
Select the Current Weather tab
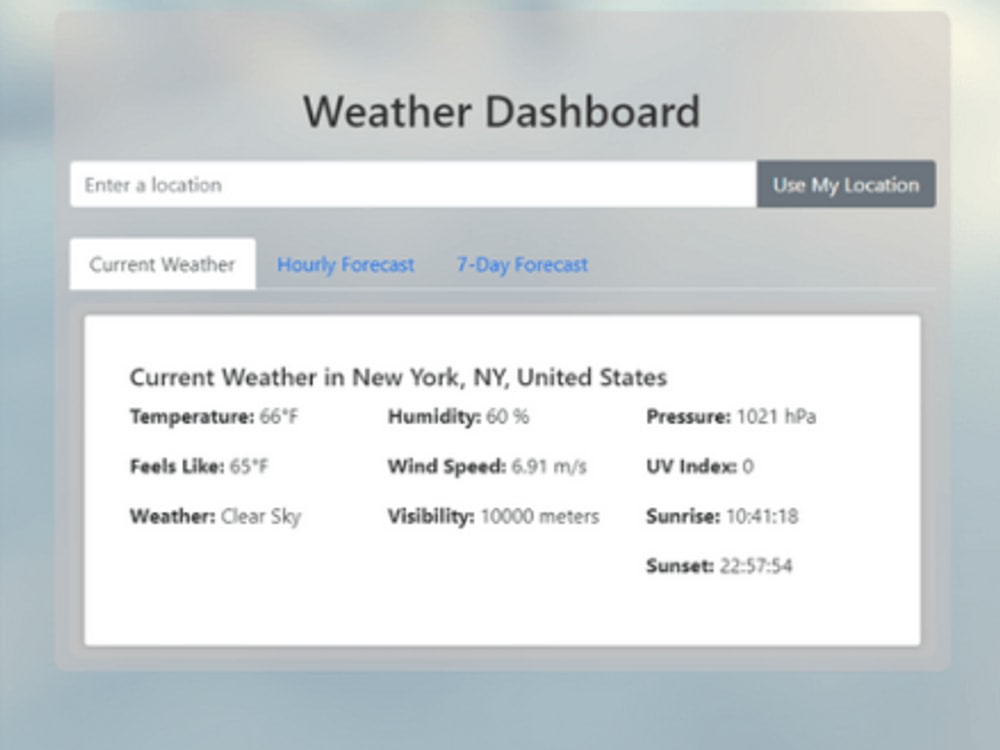pos(163,264)
